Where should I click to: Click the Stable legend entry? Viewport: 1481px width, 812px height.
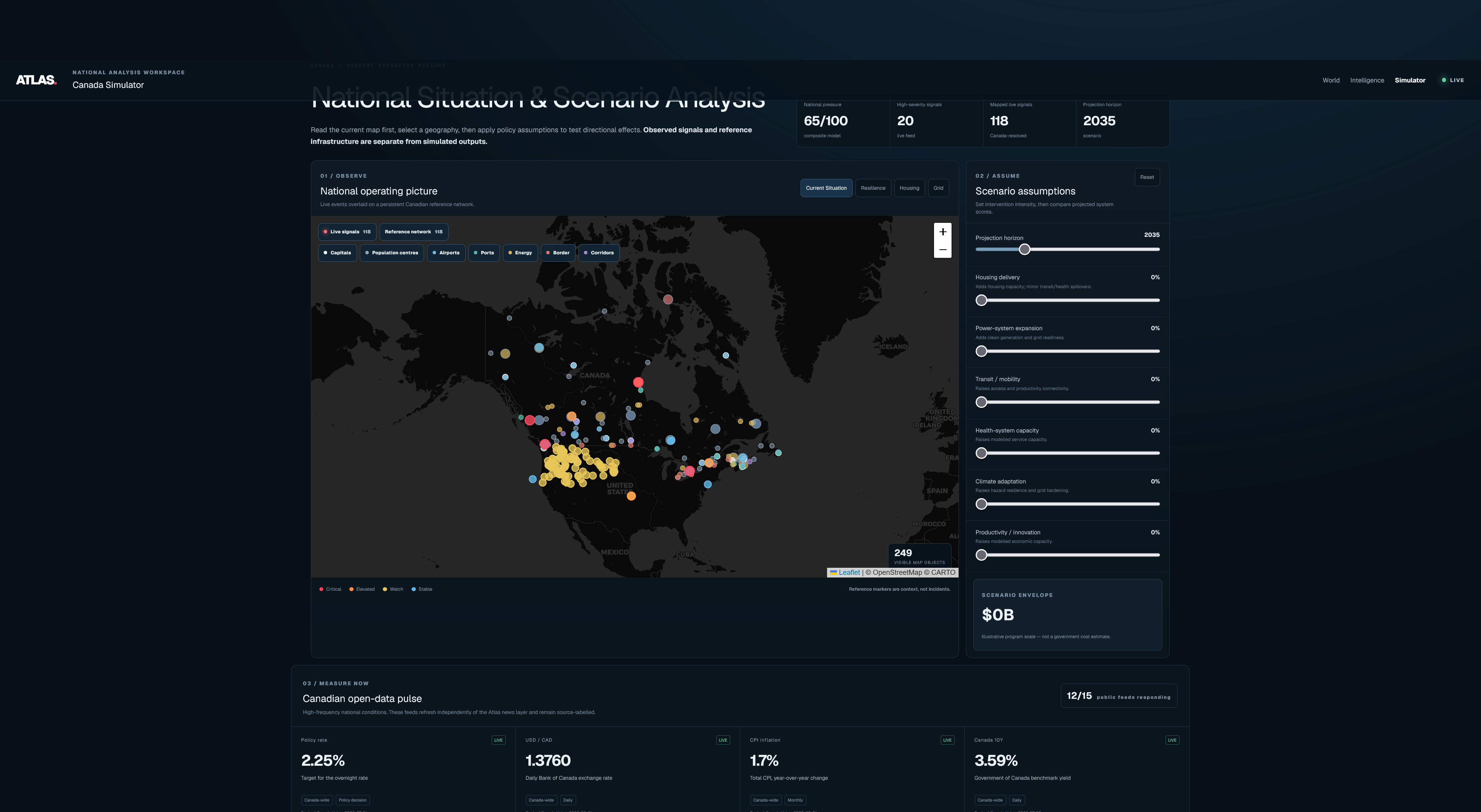tap(422, 589)
